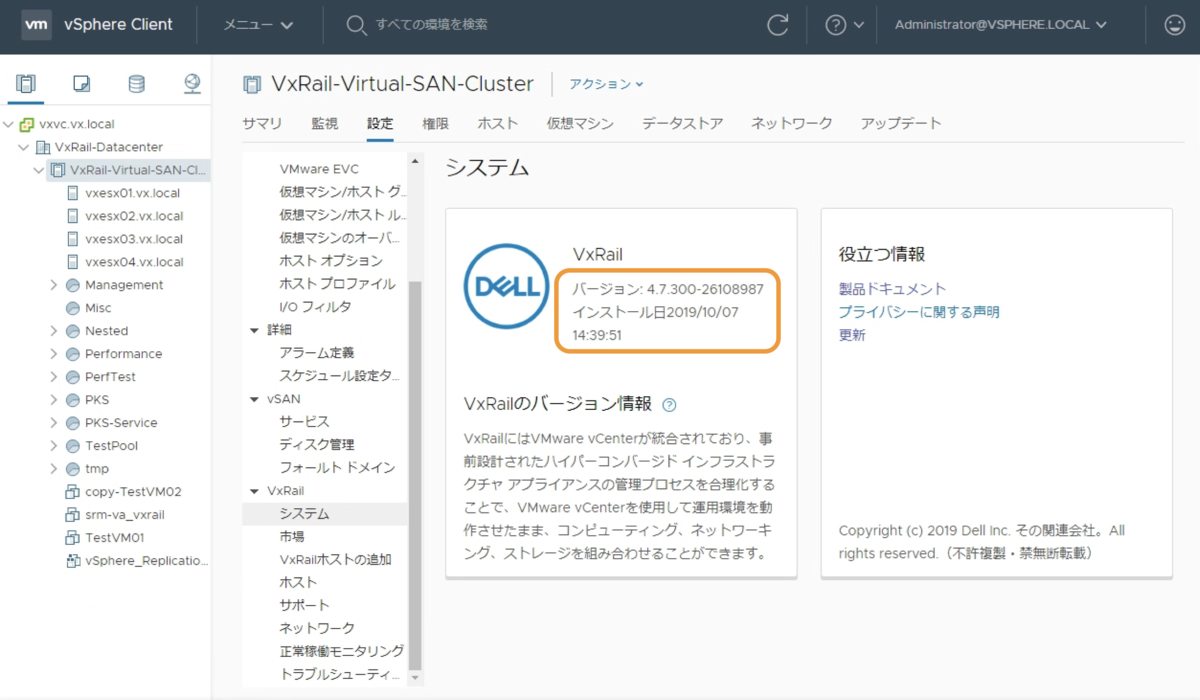Switch to the ネットワーク tab

[792, 123]
